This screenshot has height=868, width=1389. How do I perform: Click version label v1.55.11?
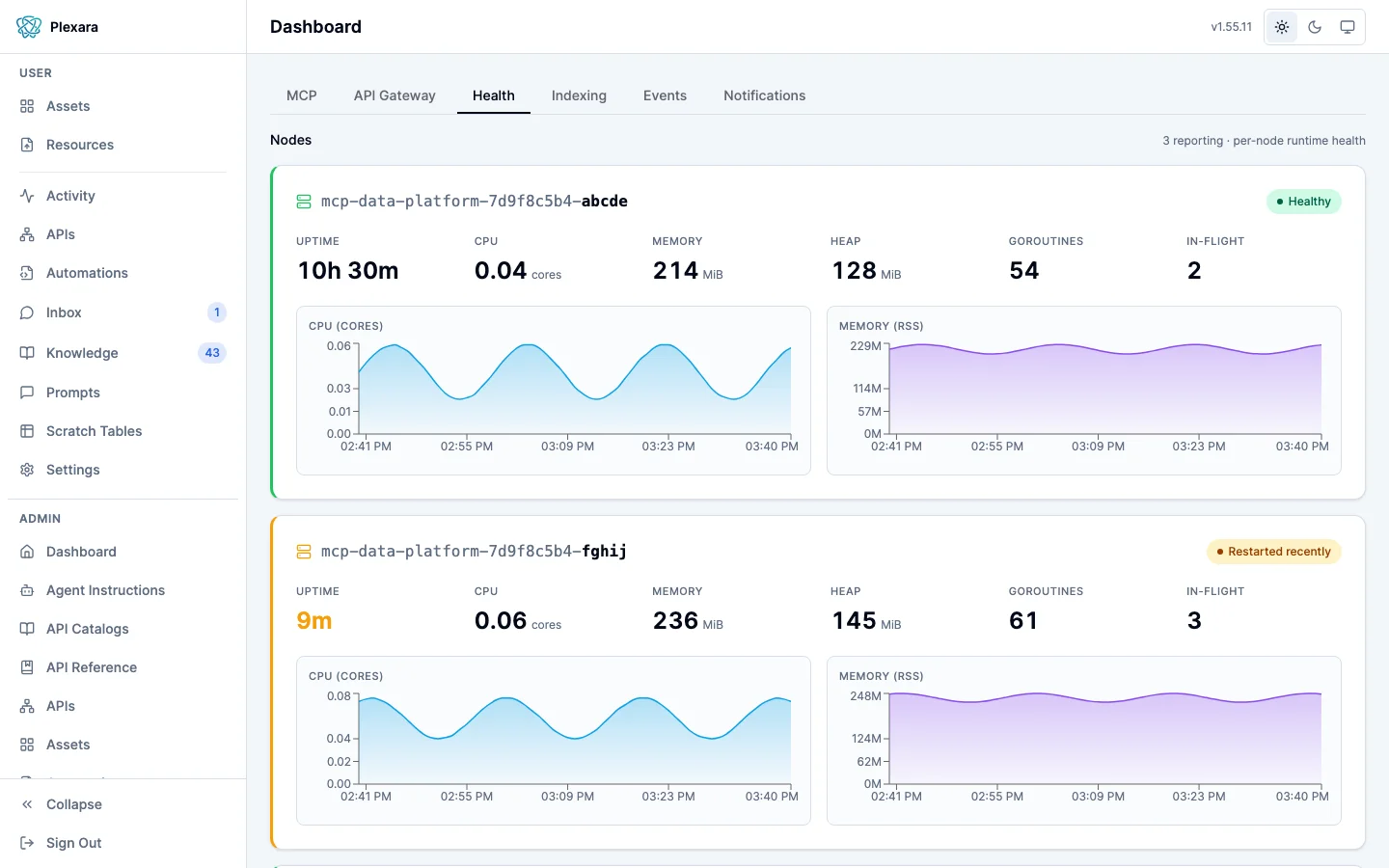click(1232, 27)
